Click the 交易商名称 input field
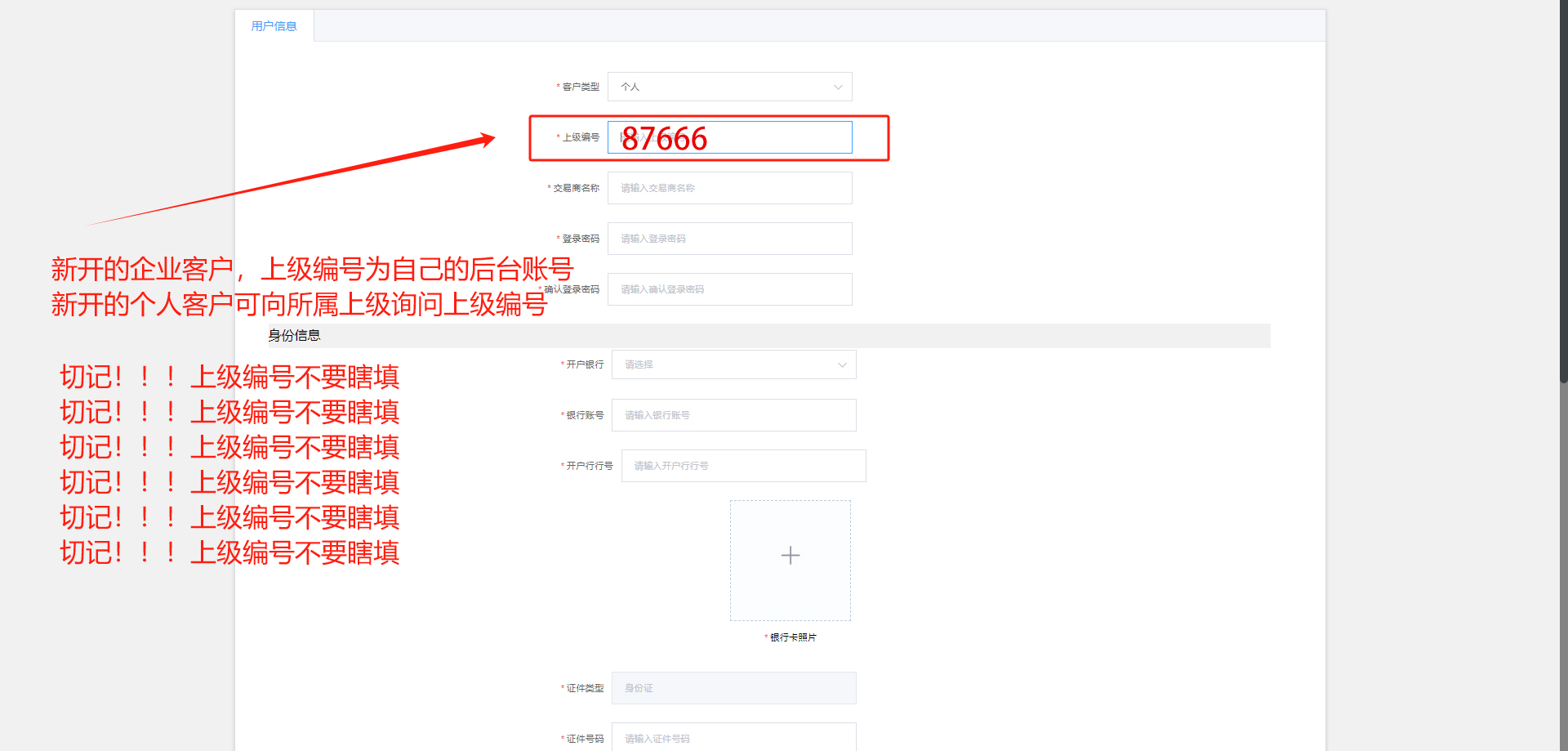Viewport: 1568px width, 751px height. pos(729,188)
